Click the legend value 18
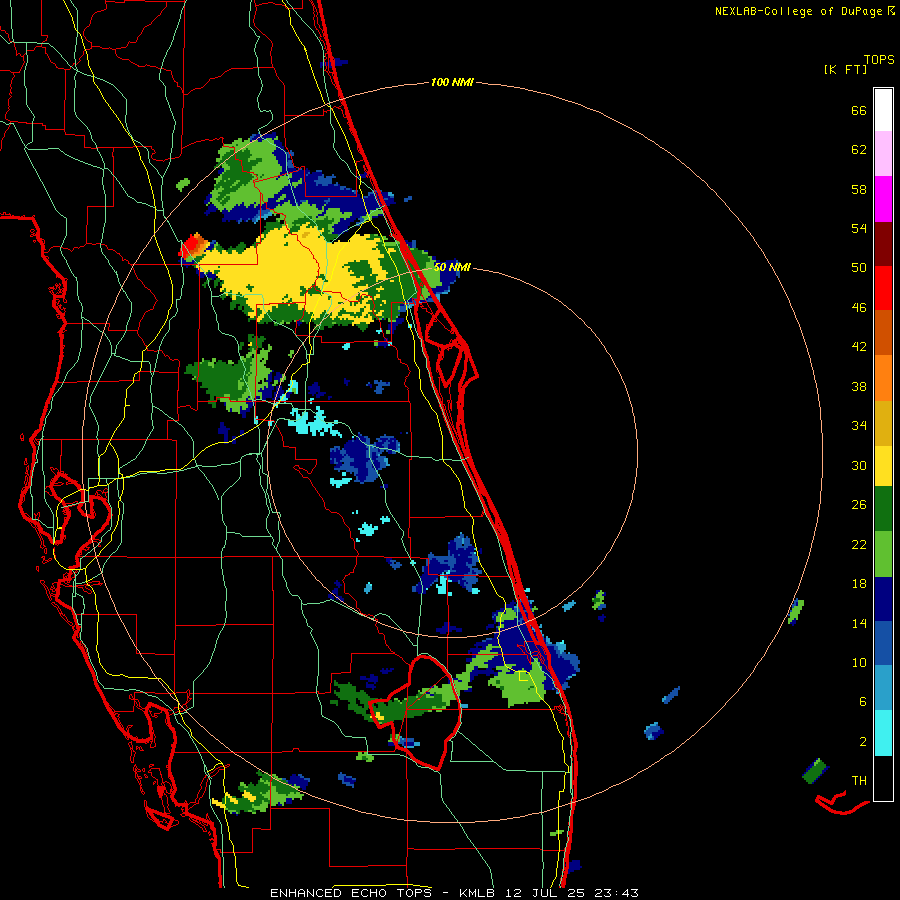Screen dimensions: 900x900 point(859,584)
